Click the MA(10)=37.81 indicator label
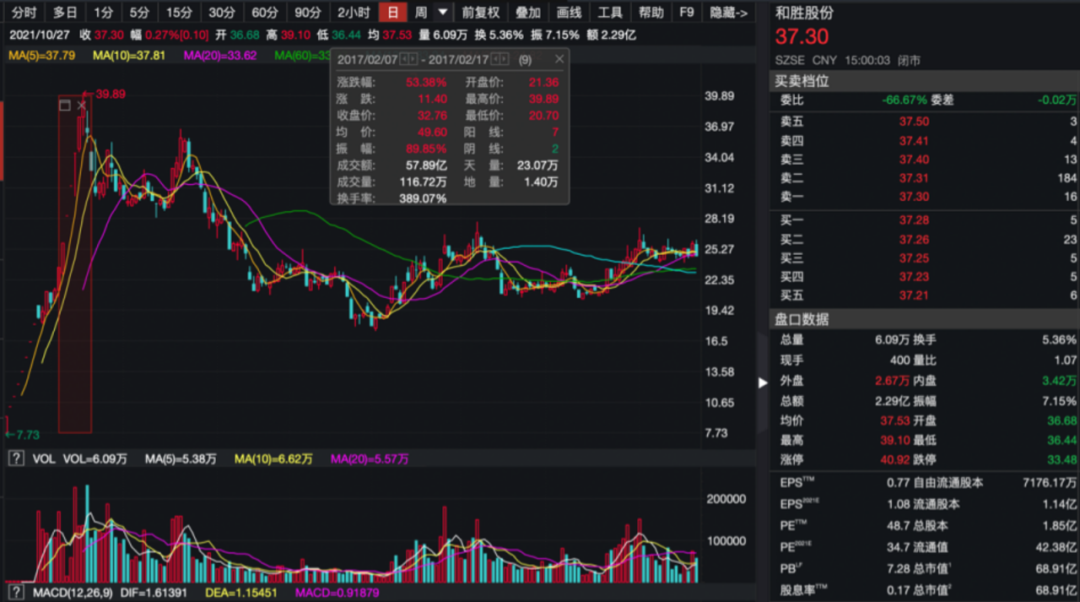1080x602 pixels. pos(129,55)
